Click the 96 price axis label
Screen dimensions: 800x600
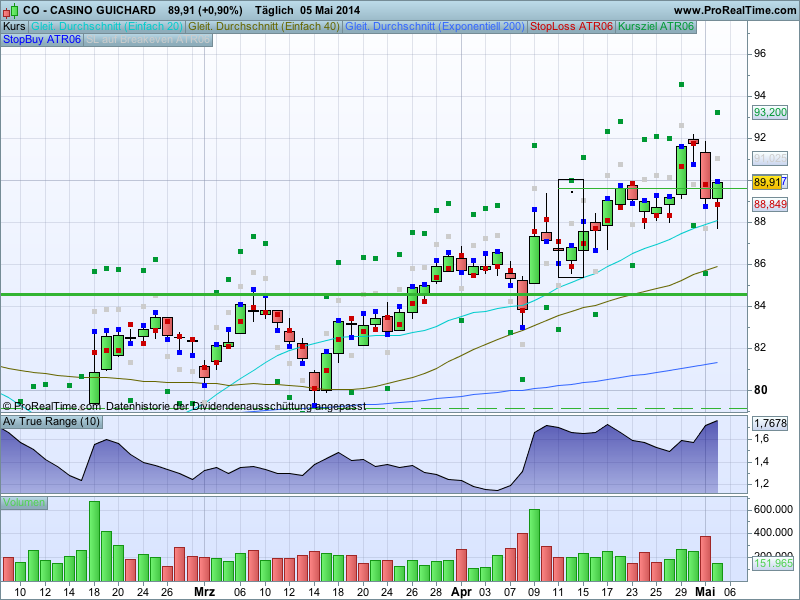[760, 54]
